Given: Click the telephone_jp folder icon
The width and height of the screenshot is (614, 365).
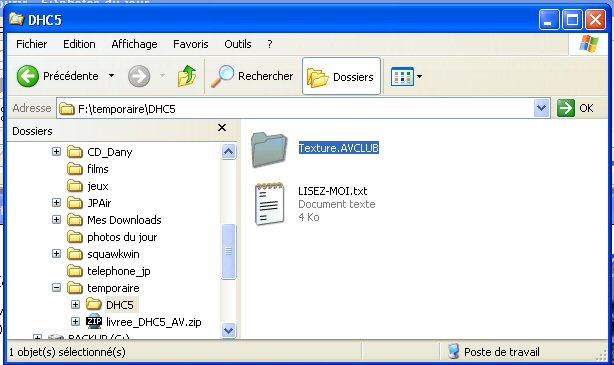Looking at the screenshot, I should point(75,271).
